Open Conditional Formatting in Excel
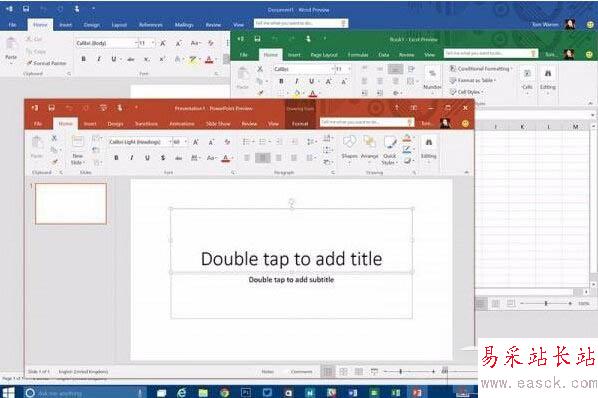Image resolution: width=598 pixels, height=398 pixels. pyautogui.click(x=481, y=69)
